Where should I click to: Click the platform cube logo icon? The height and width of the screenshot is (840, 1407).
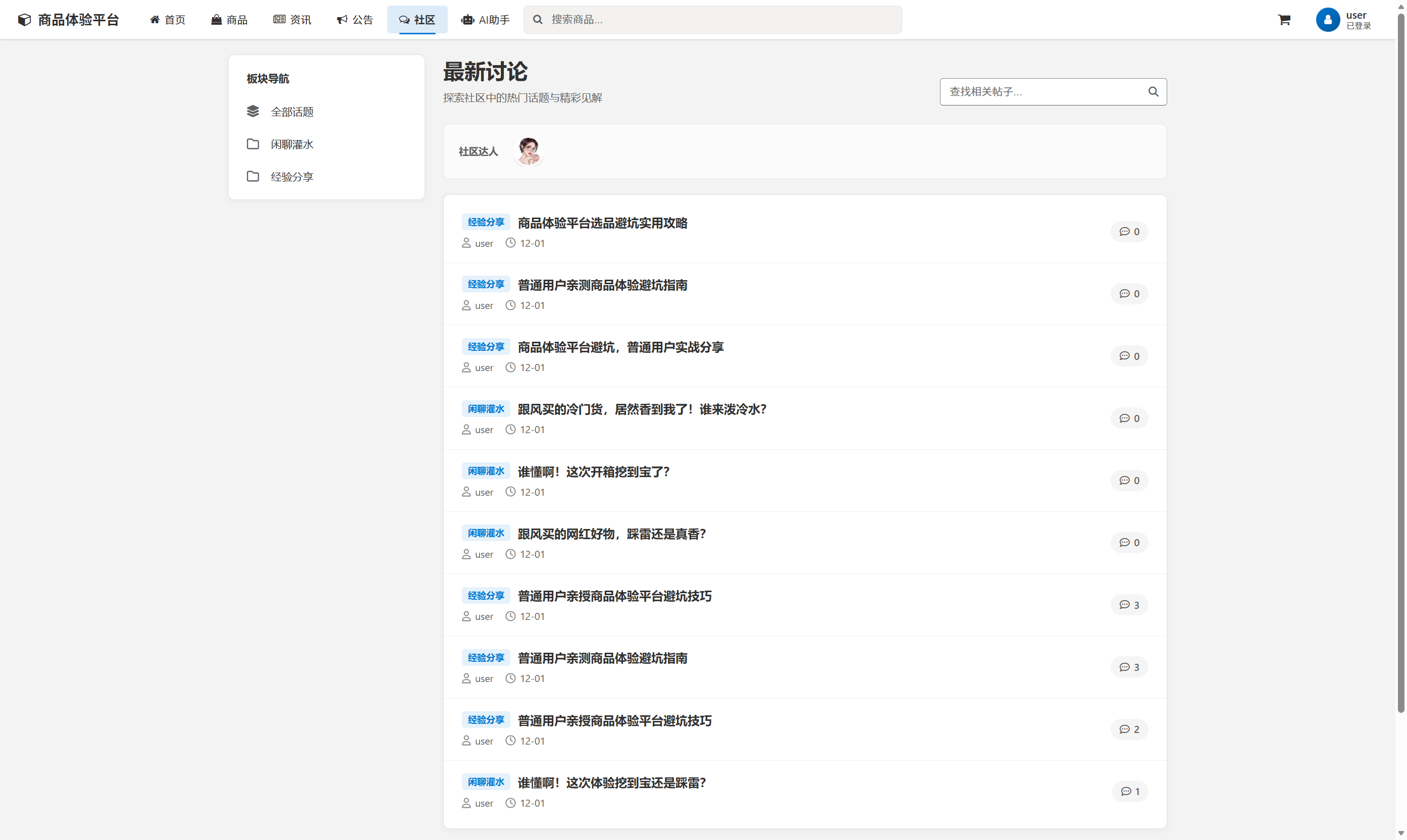click(24, 20)
